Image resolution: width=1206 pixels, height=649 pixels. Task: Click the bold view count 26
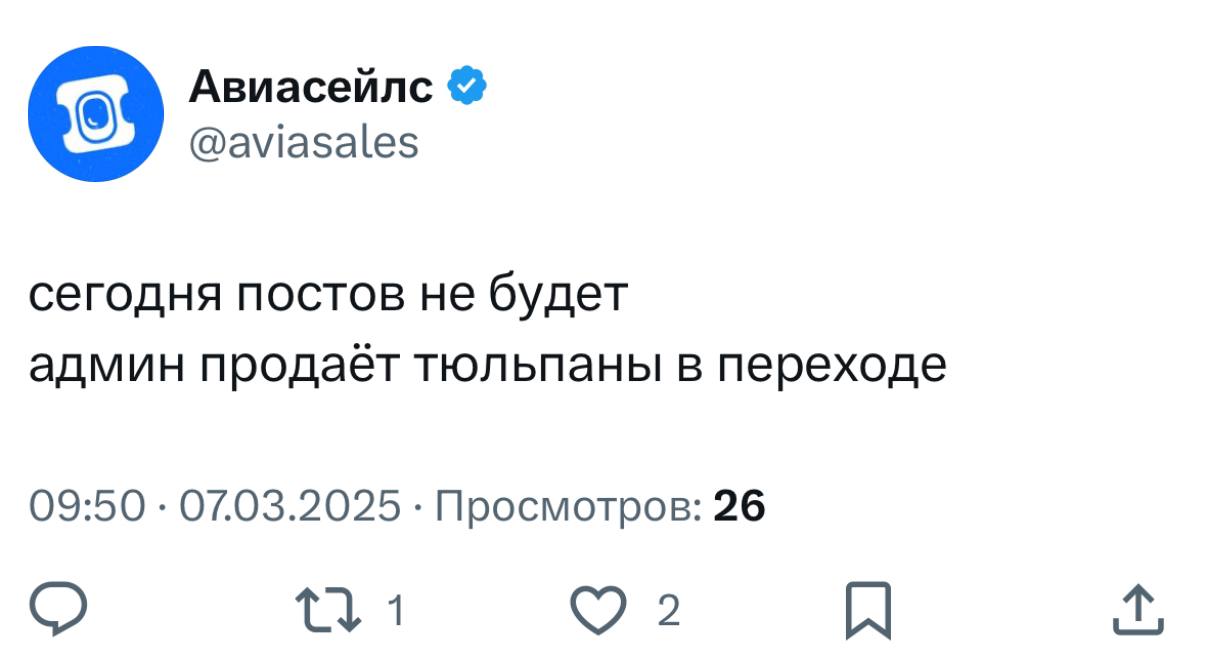(x=738, y=507)
